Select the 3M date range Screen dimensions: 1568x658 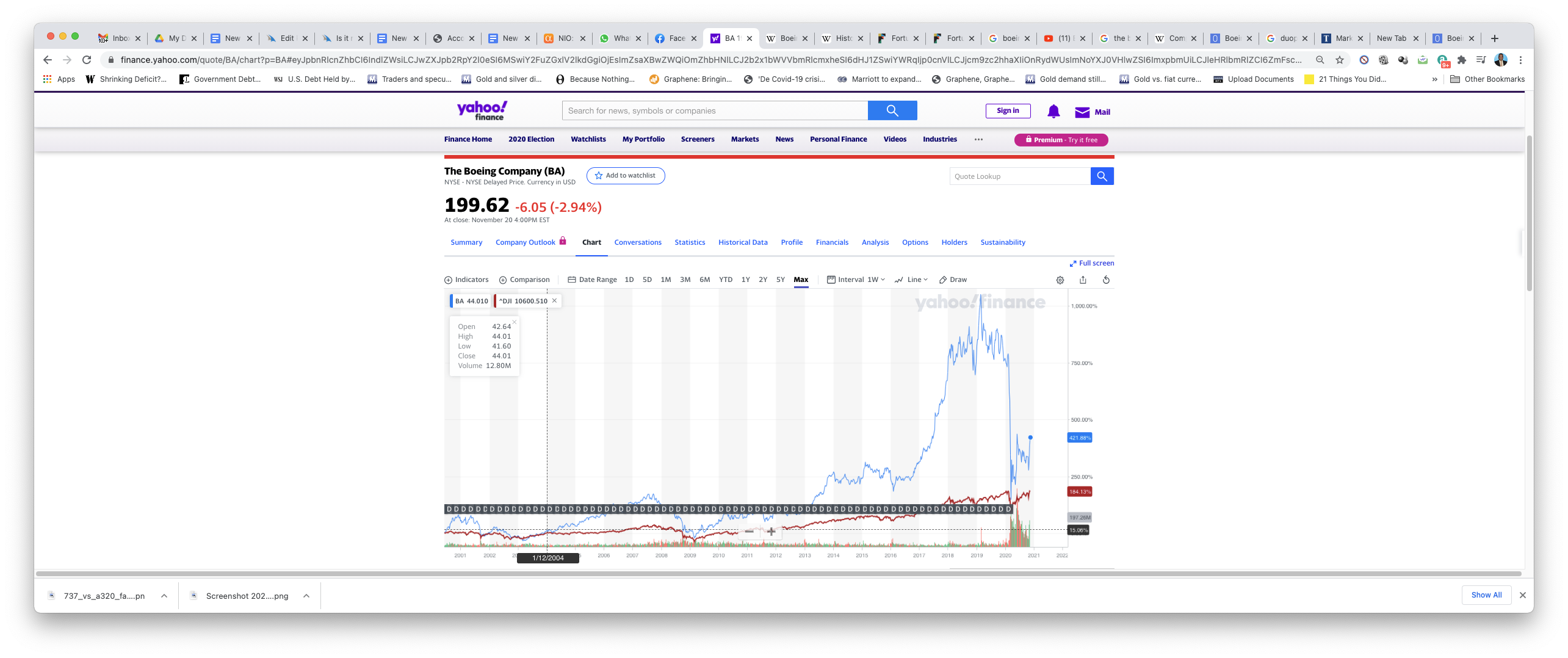(685, 280)
